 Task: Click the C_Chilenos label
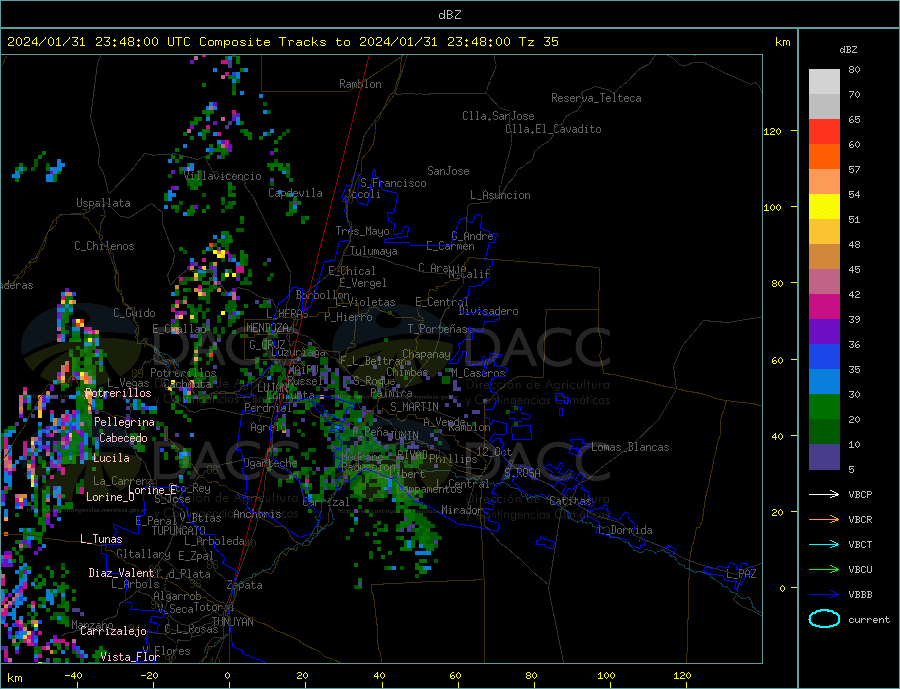pyautogui.click(x=104, y=246)
